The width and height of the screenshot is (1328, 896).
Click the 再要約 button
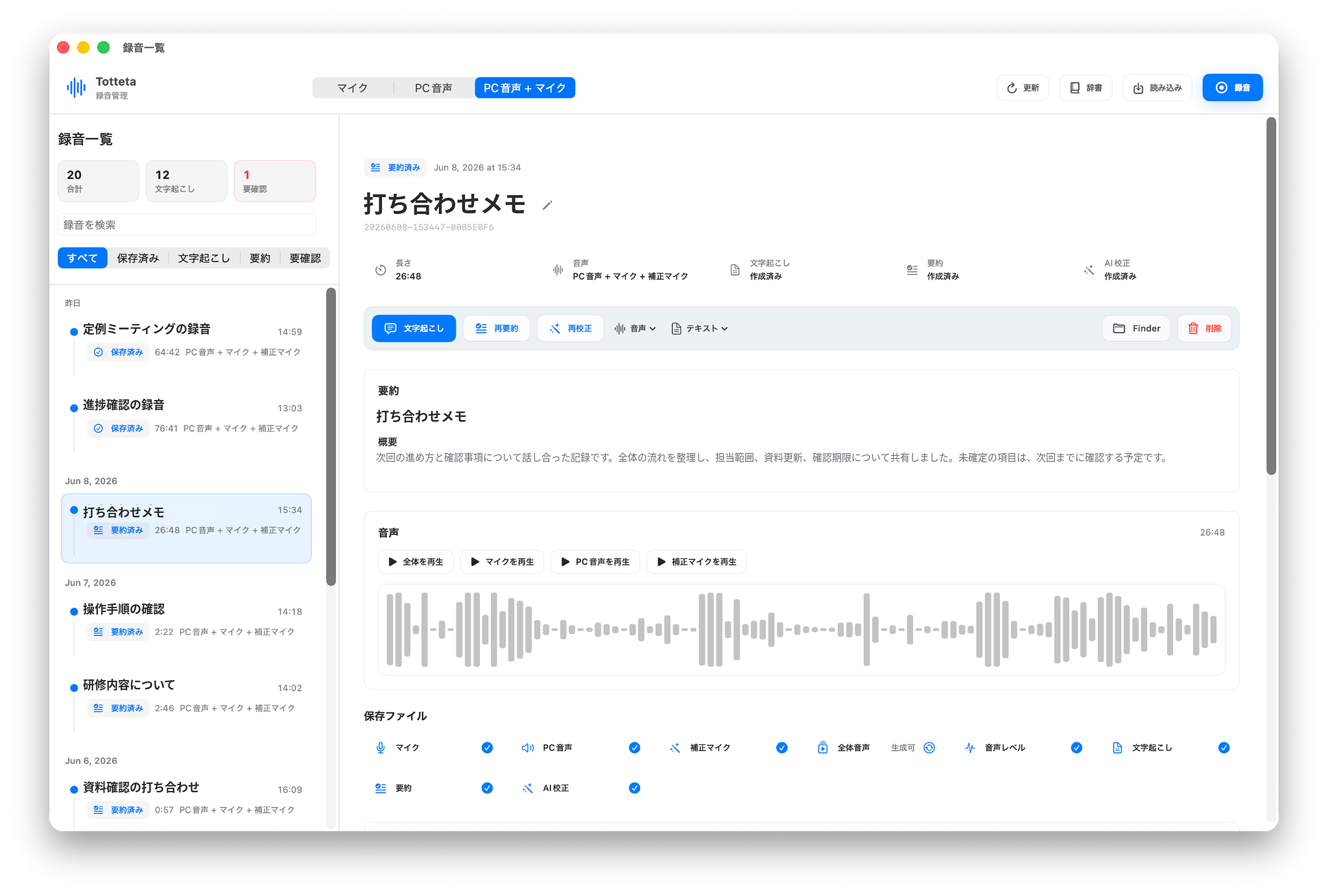pos(497,329)
